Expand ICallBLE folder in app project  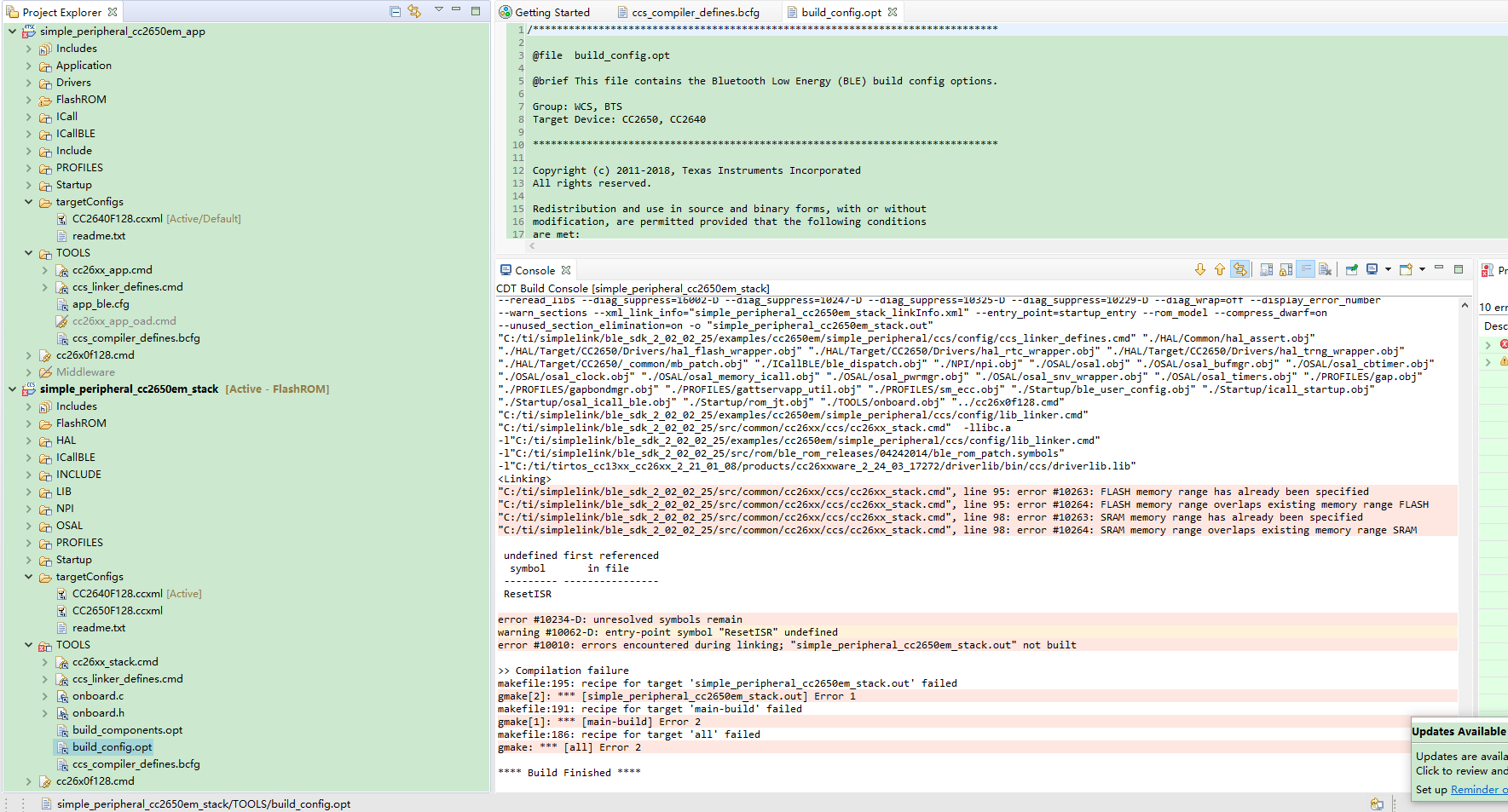(28, 134)
